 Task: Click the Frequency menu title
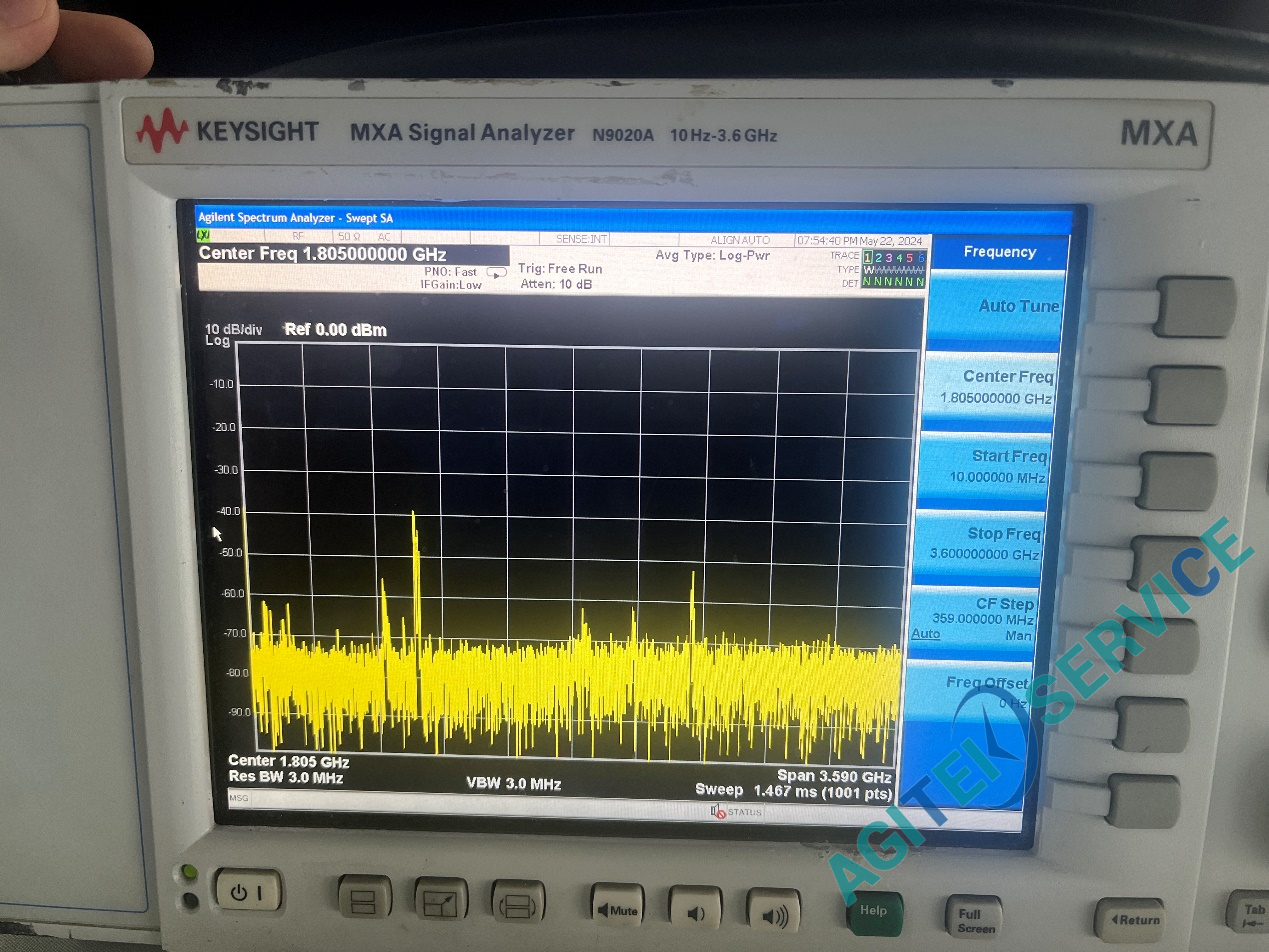pyautogui.click(x=999, y=252)
